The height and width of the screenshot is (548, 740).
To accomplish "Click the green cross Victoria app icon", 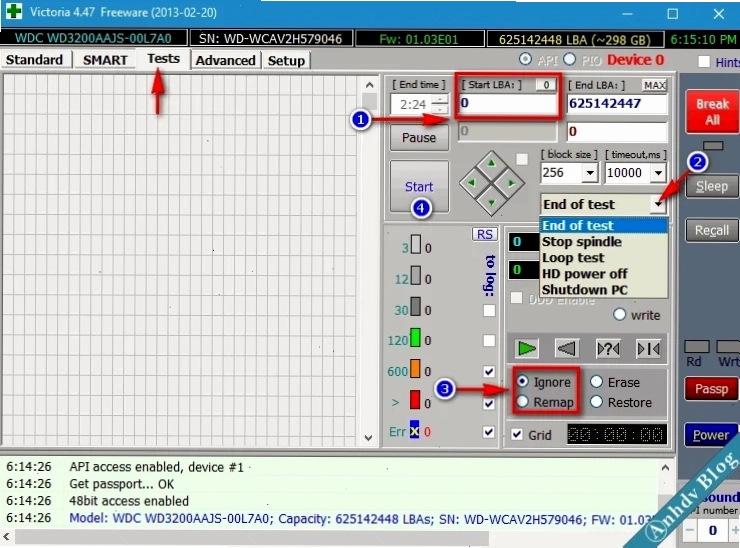I will [x=13, y=11].
